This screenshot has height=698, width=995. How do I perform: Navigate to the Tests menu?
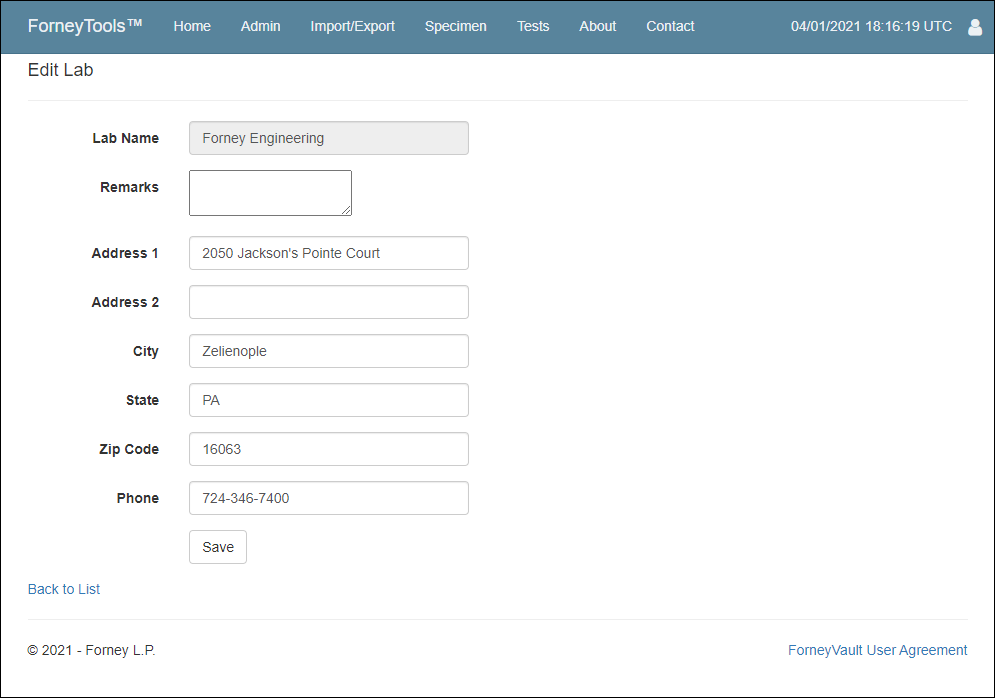533,26
